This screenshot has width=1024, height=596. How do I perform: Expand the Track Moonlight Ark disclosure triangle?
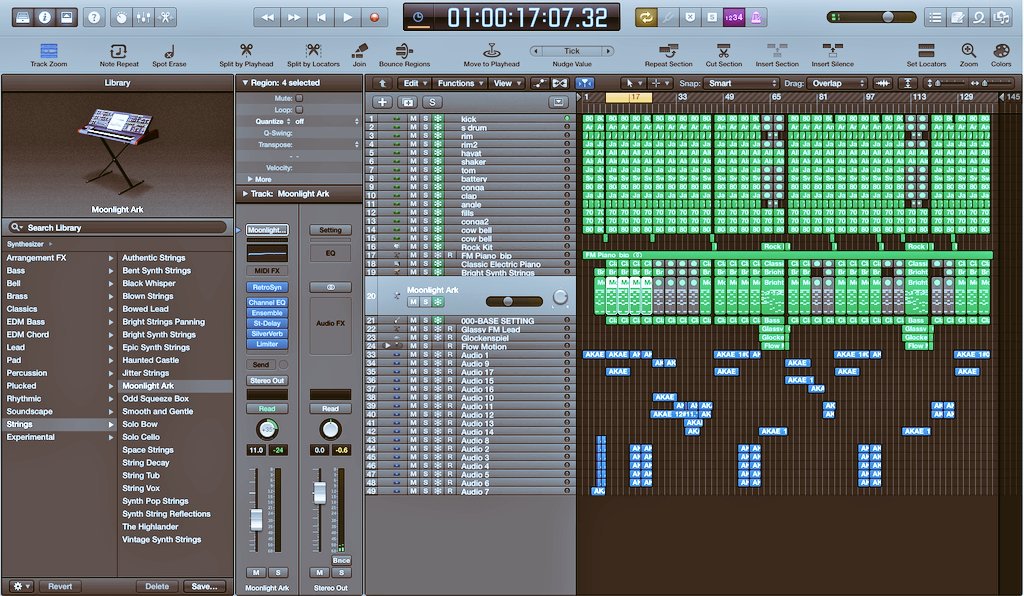(x=245, y=194)
